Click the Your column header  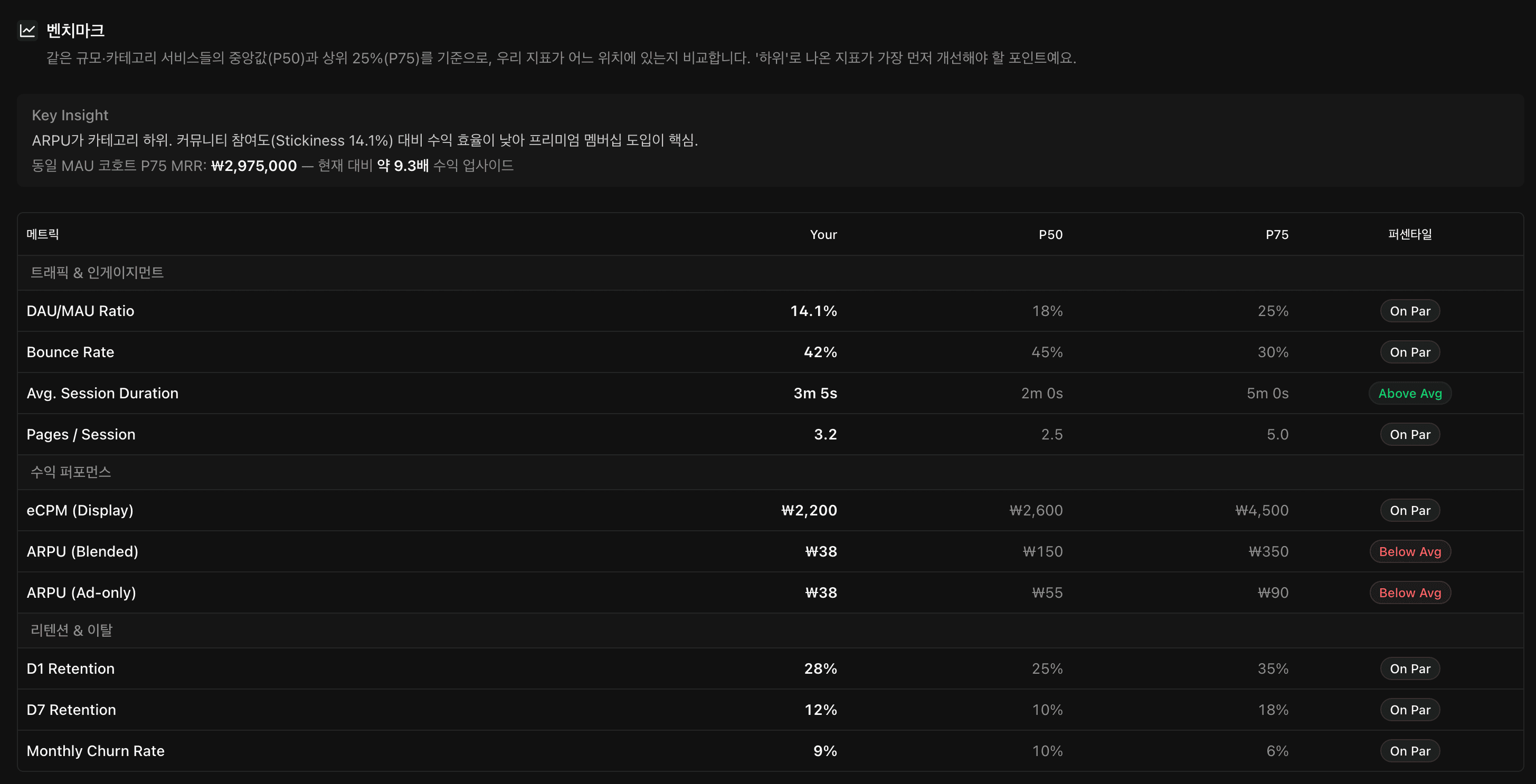coord(823,235)
